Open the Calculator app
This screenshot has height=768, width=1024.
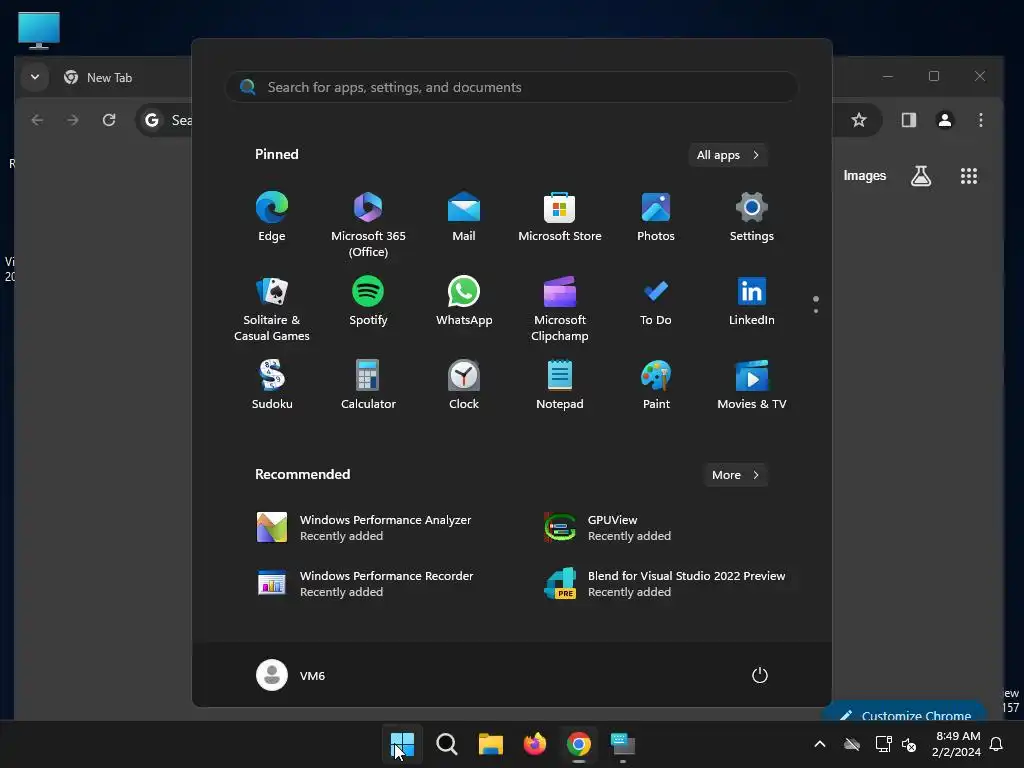coord(368,385)
